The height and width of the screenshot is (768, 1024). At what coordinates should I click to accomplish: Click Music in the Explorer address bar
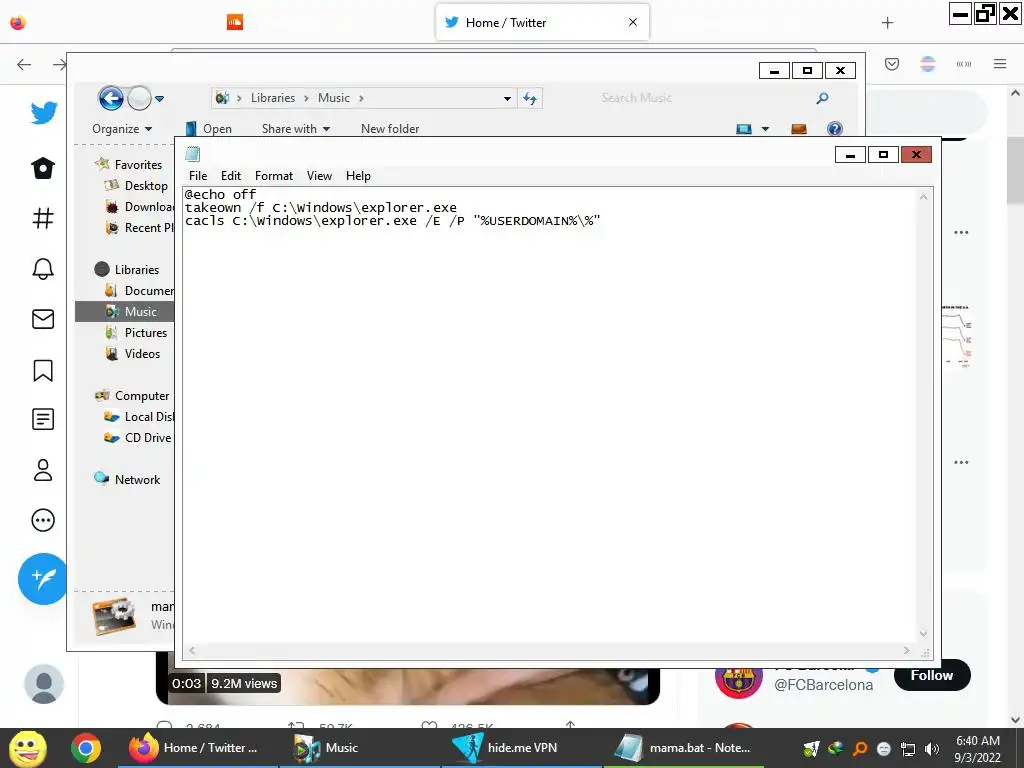(334, 98)
